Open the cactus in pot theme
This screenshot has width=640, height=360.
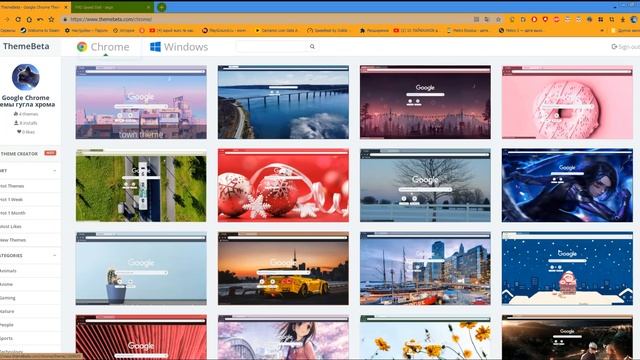point(141,269)
